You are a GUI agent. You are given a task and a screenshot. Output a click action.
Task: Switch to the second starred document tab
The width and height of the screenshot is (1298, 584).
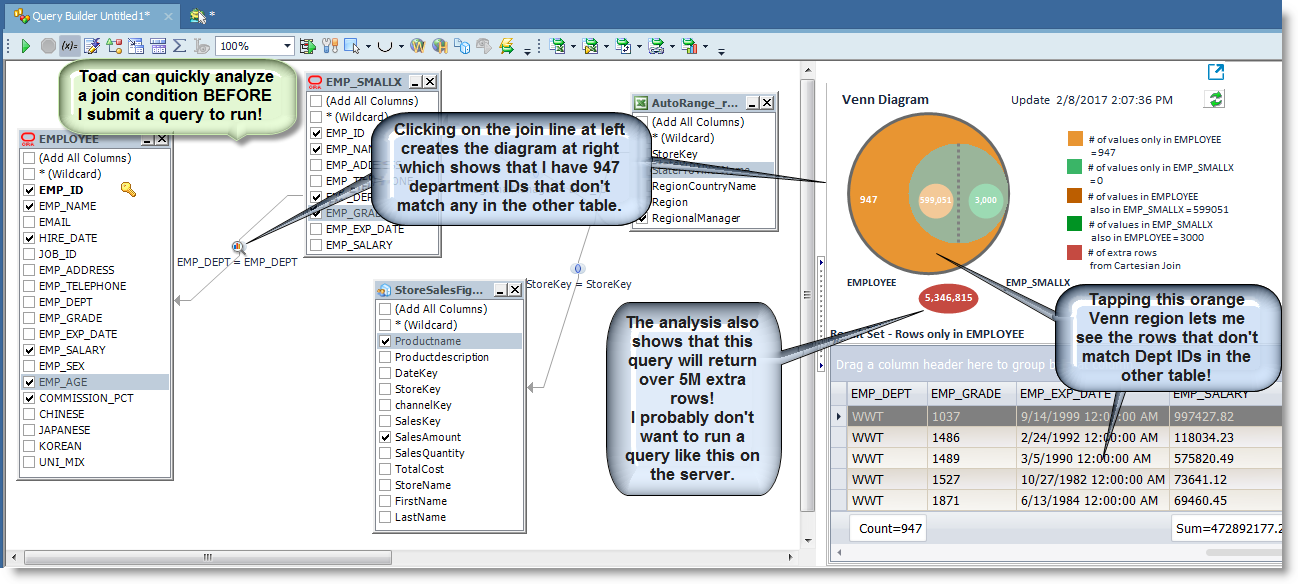(203, 16)
